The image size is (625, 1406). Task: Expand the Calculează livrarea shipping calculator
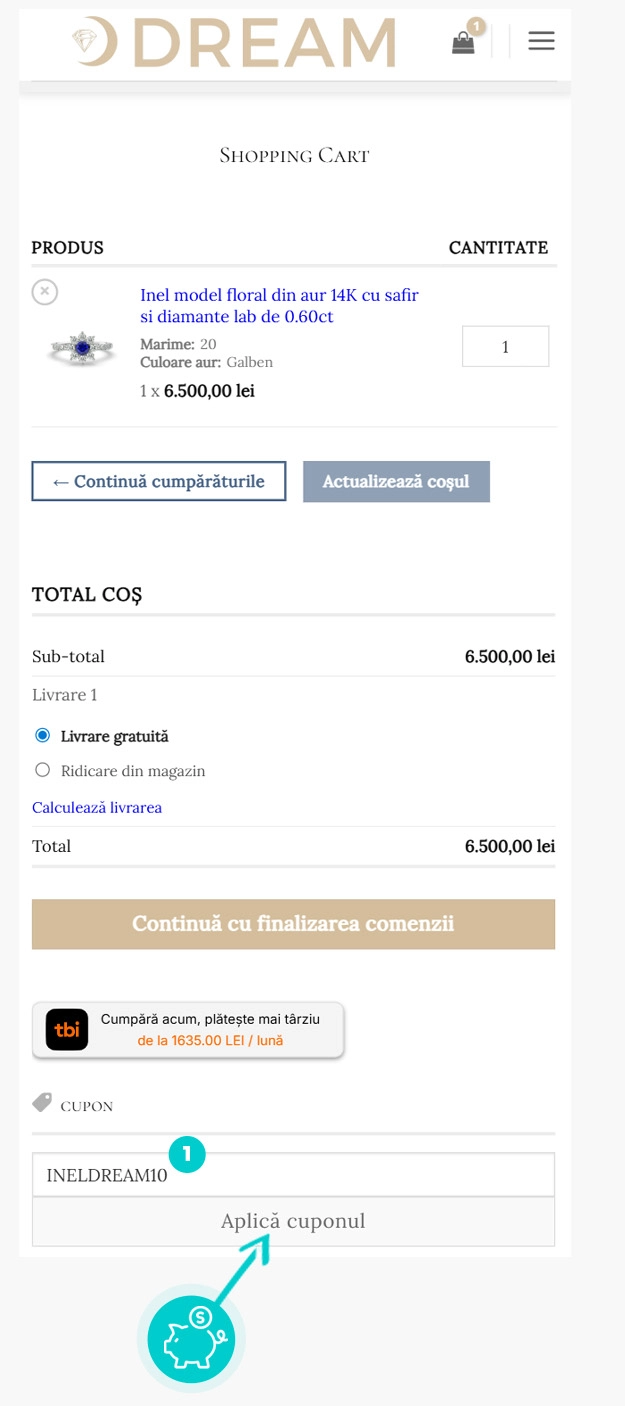pyautogui.click(x=97, y=807)
